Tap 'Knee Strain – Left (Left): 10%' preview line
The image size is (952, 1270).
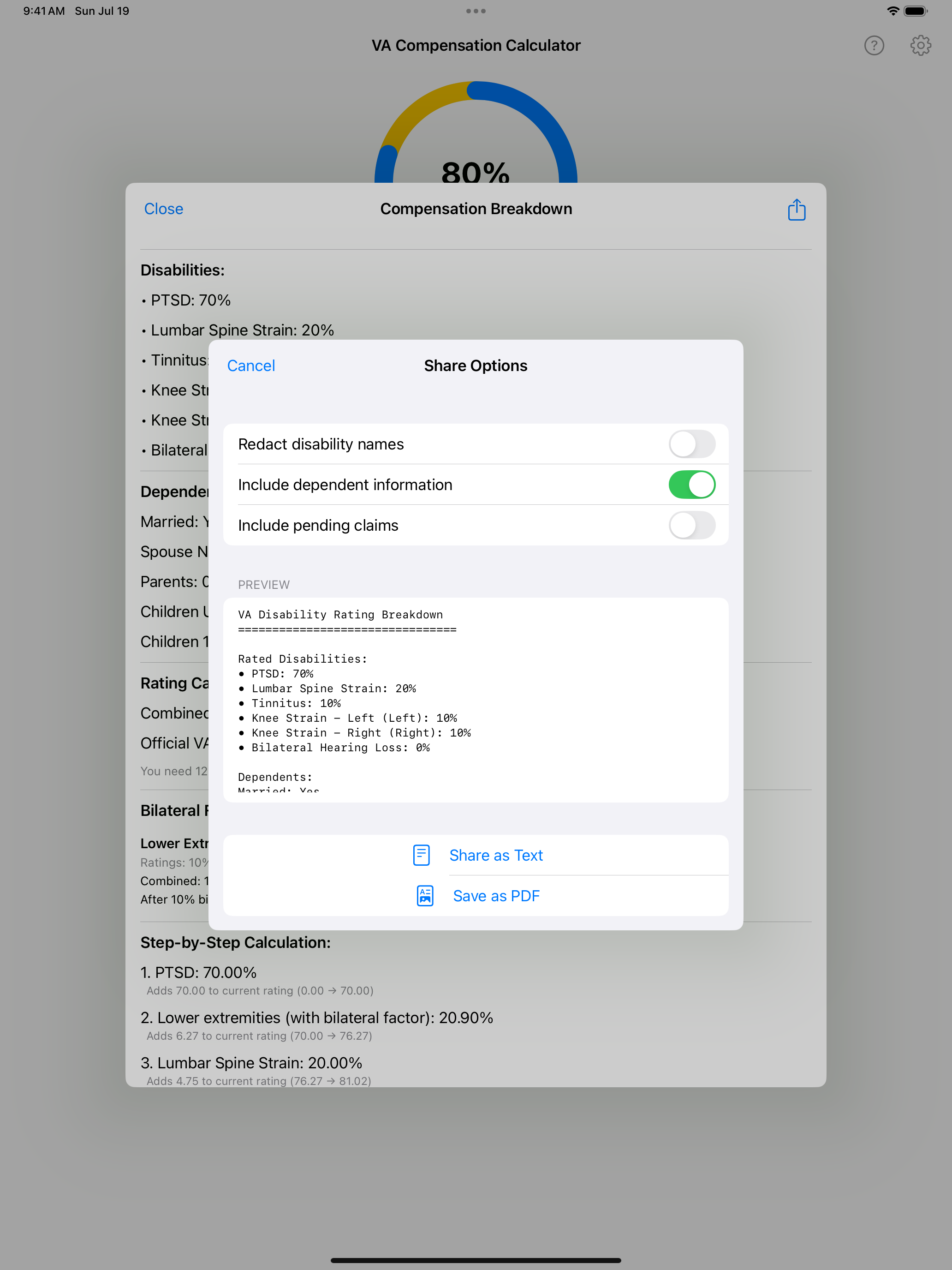348,718
